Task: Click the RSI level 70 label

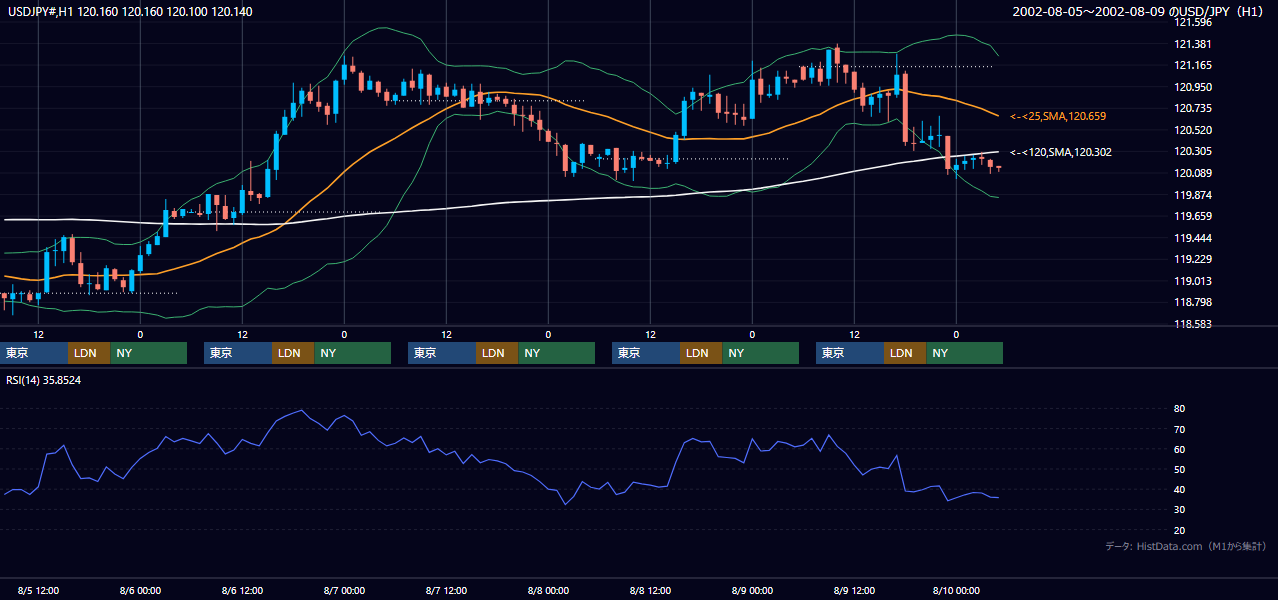Action: (1179, 429)
